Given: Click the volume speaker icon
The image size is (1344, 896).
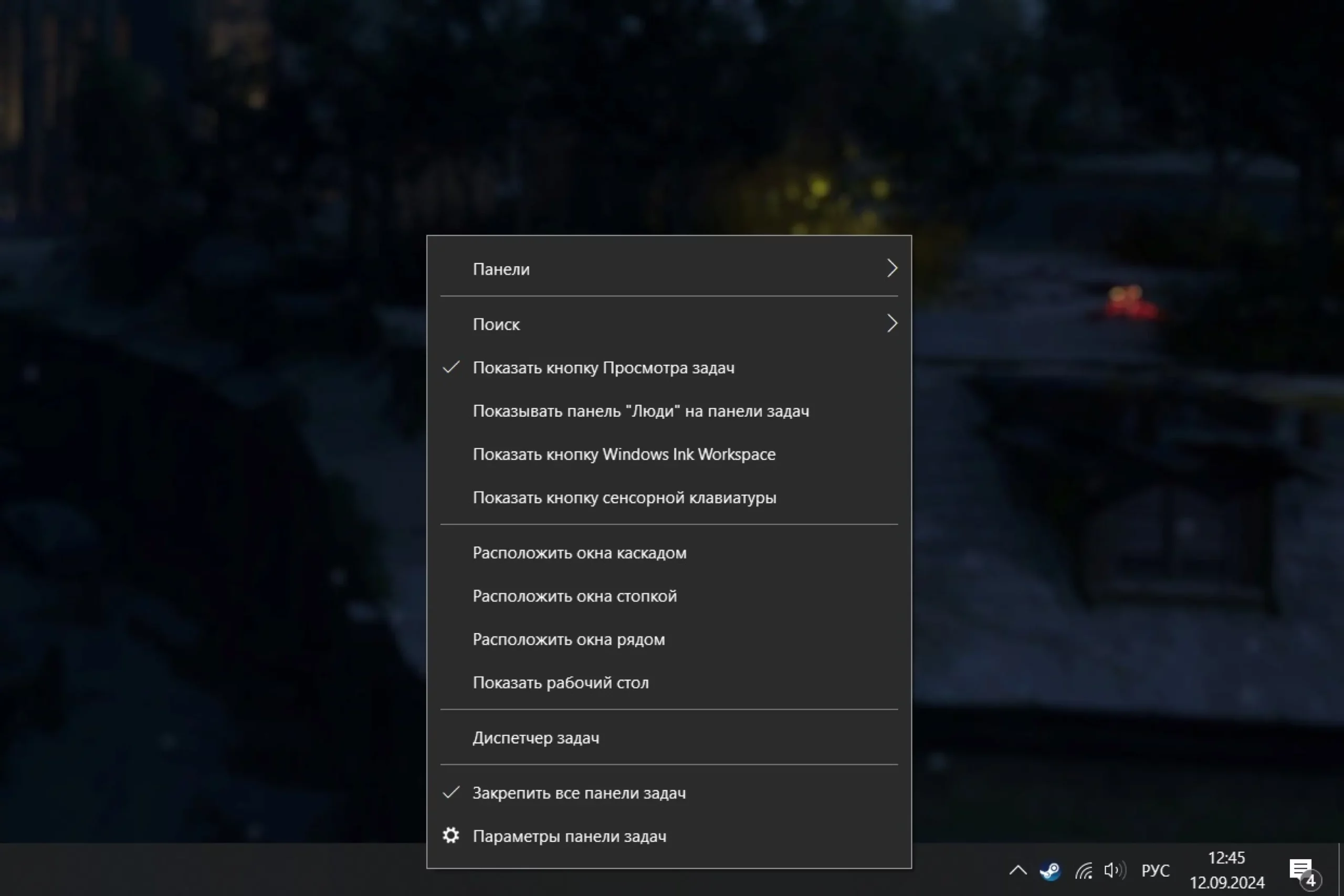Looking at the screenshot, I should [1114, 871].
